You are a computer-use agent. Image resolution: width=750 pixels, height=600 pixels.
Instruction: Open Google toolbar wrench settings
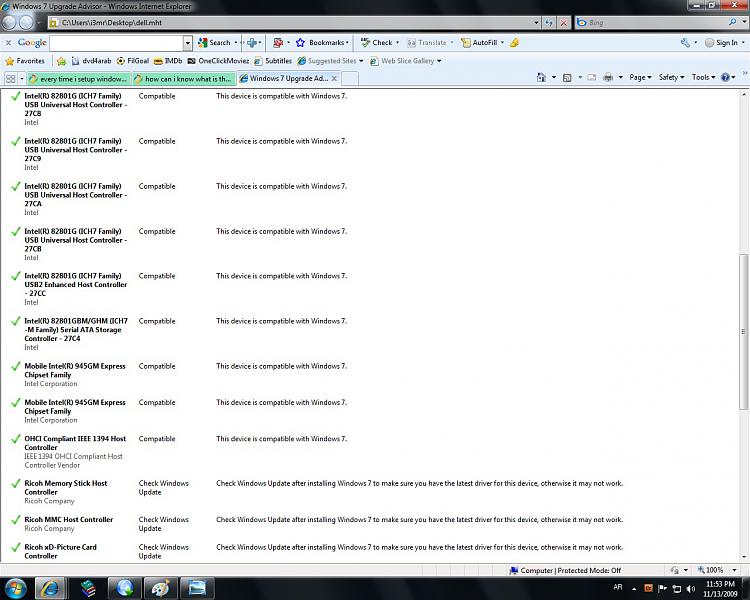[685, 43]
